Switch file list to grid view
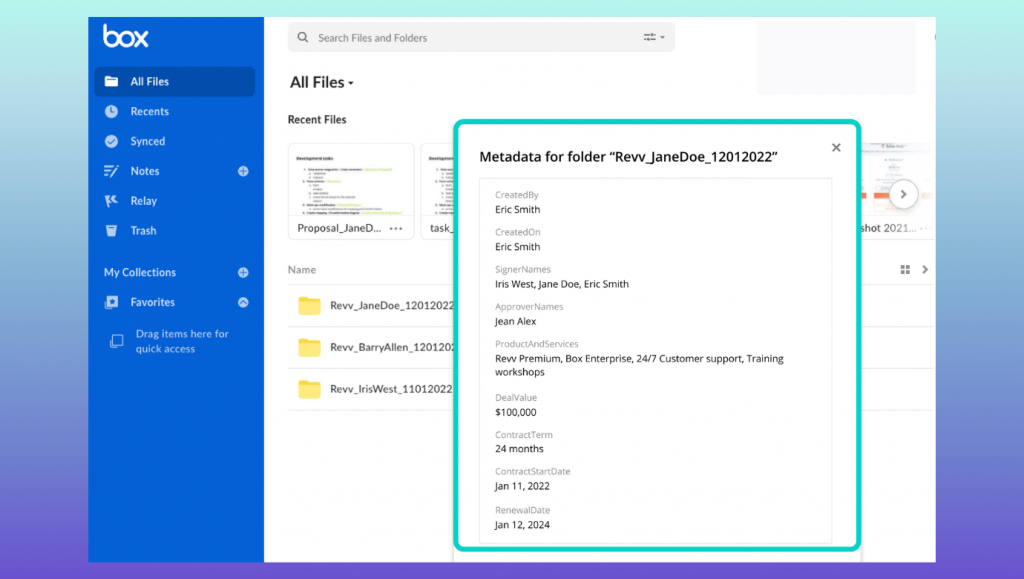Image resolution: width=1024 pixels, height=579 pixels. point(905,269)
